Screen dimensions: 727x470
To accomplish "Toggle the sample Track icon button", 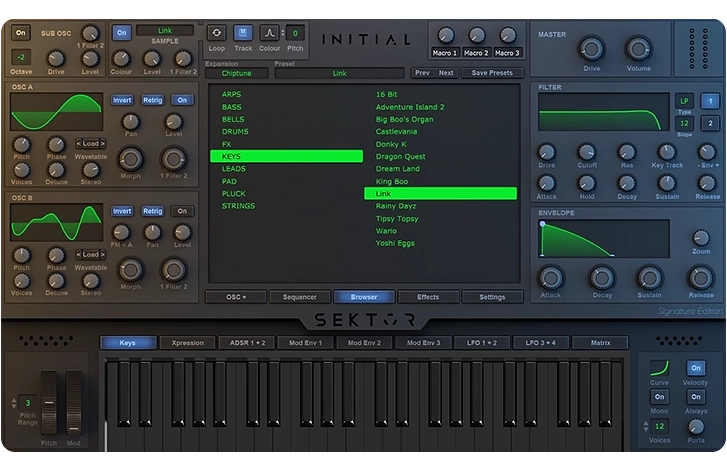I will click(243, 33).
